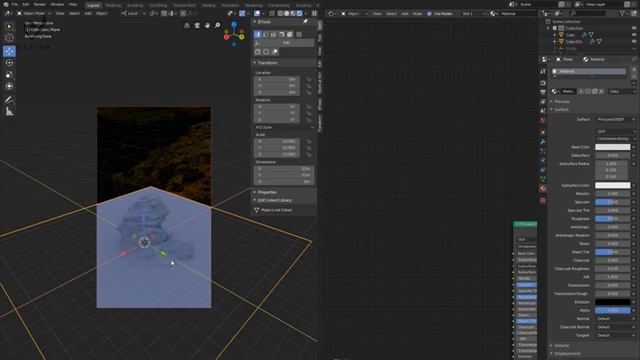The image size is (640, 360).
Task: Toggle visibility eye for Cube.001 in outliner
Action: click(634, 41)
